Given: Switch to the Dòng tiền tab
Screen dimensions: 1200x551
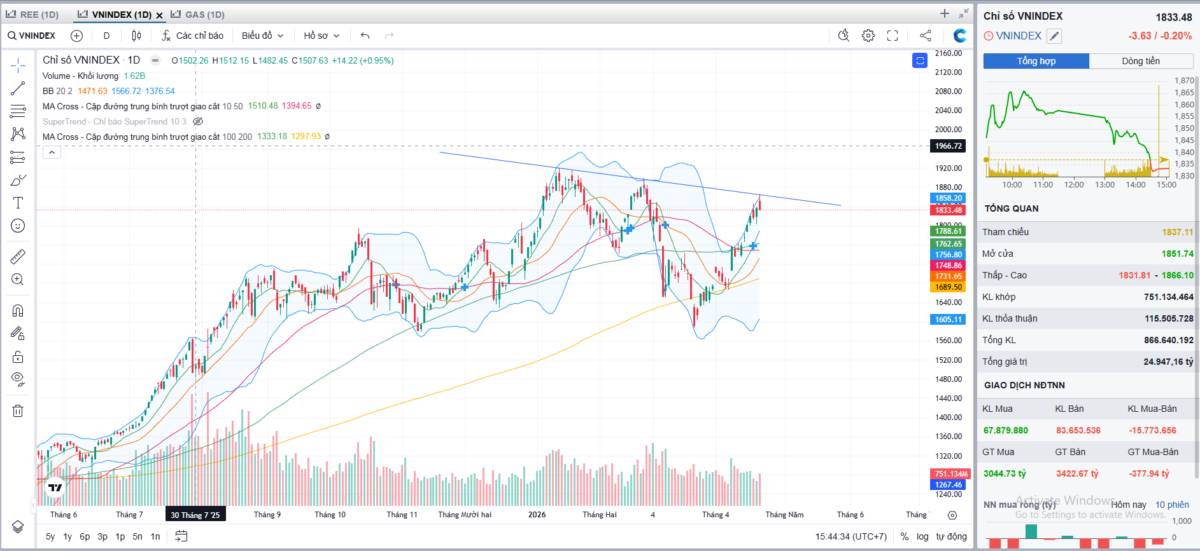Looking at the screenshot, I should coord(1140,61).
